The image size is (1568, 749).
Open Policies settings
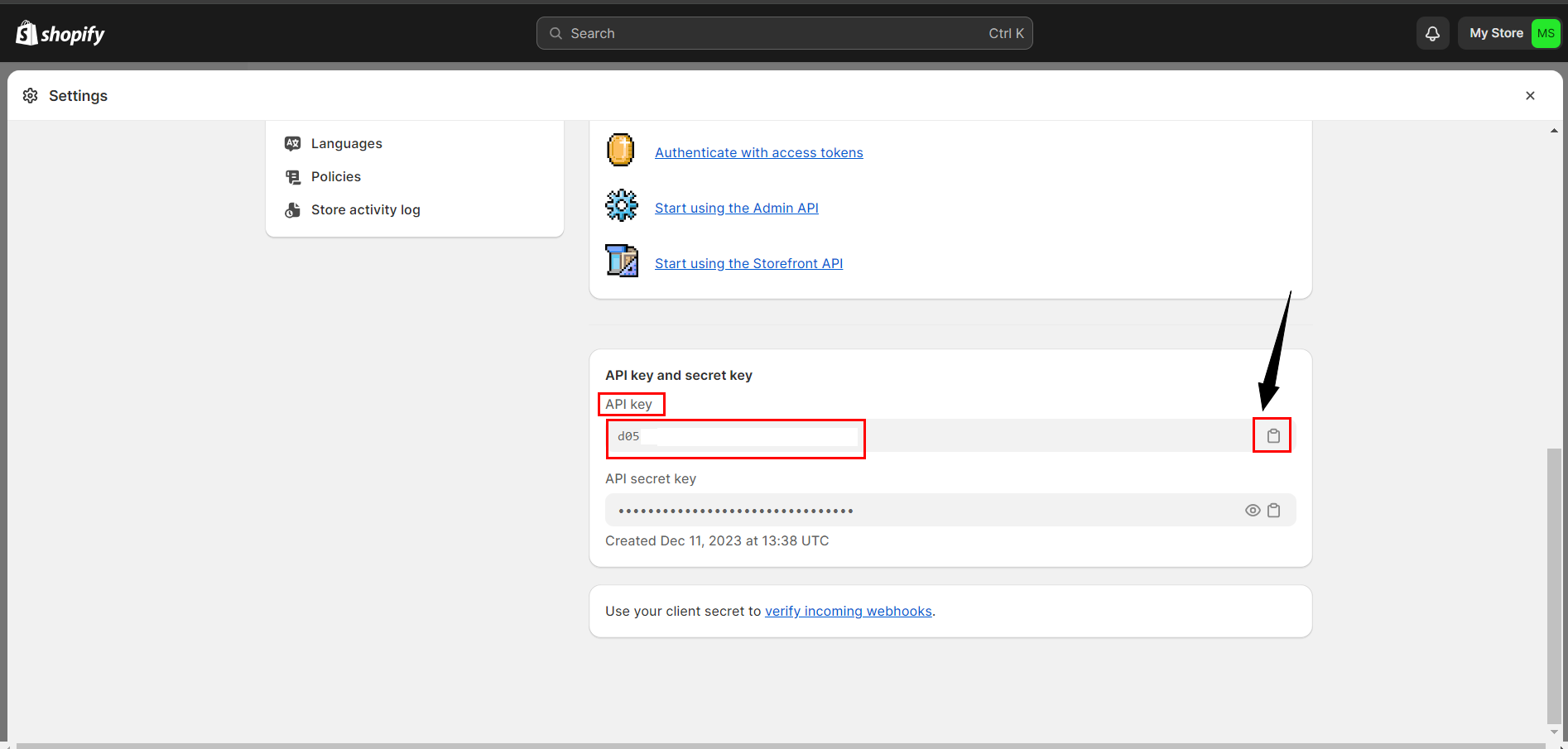[x=335, y=177]
